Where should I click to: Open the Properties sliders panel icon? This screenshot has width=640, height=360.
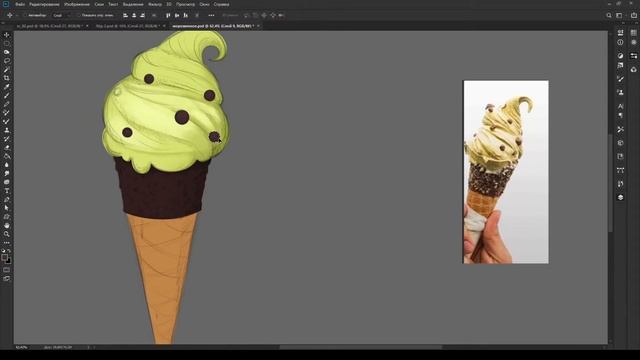tap(634, 56)
